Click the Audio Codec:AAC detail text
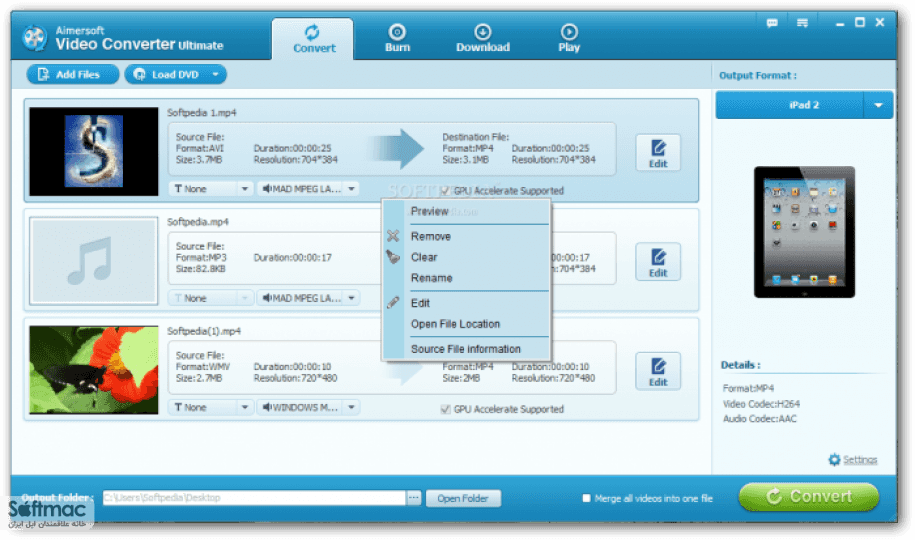915x540 pixels. (x=759, y=419)
